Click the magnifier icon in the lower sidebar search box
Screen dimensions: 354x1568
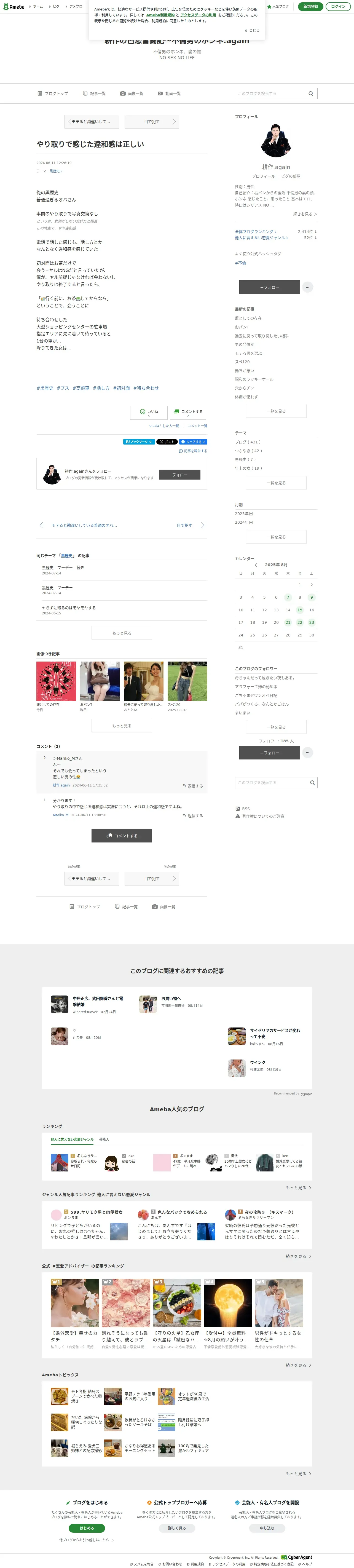tap(312, 783)
